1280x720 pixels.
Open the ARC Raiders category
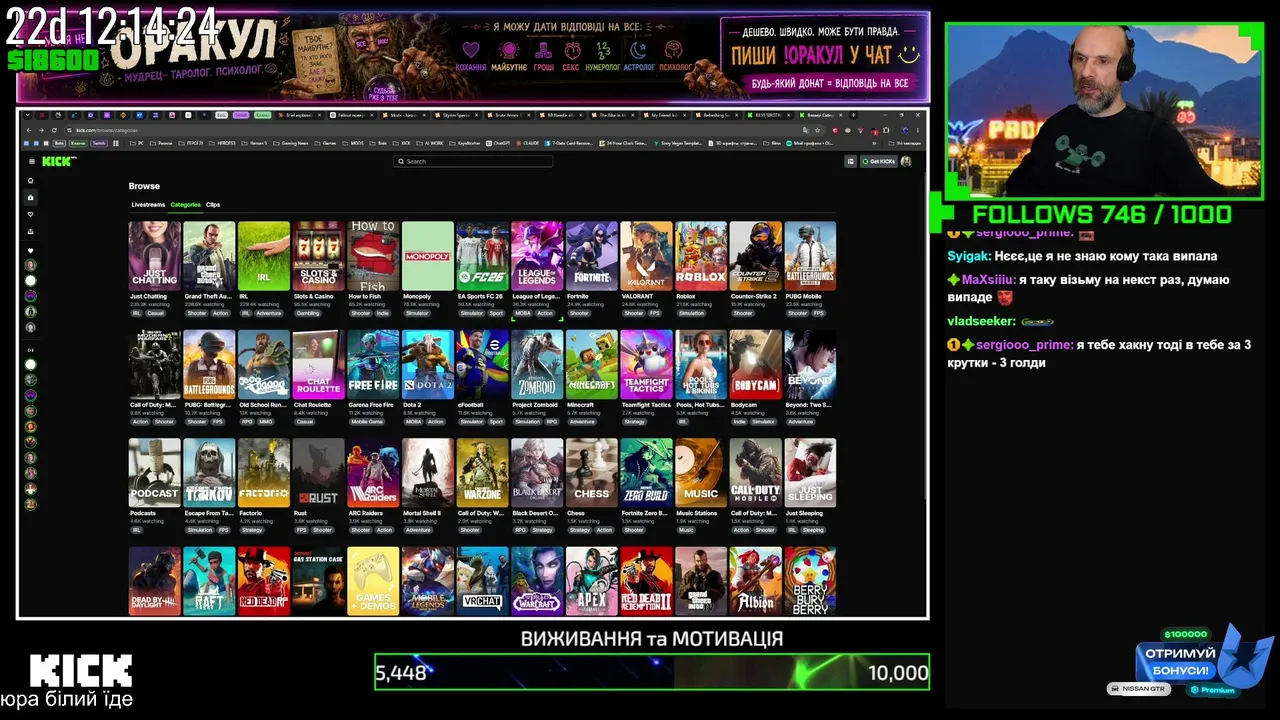point(373,473)
